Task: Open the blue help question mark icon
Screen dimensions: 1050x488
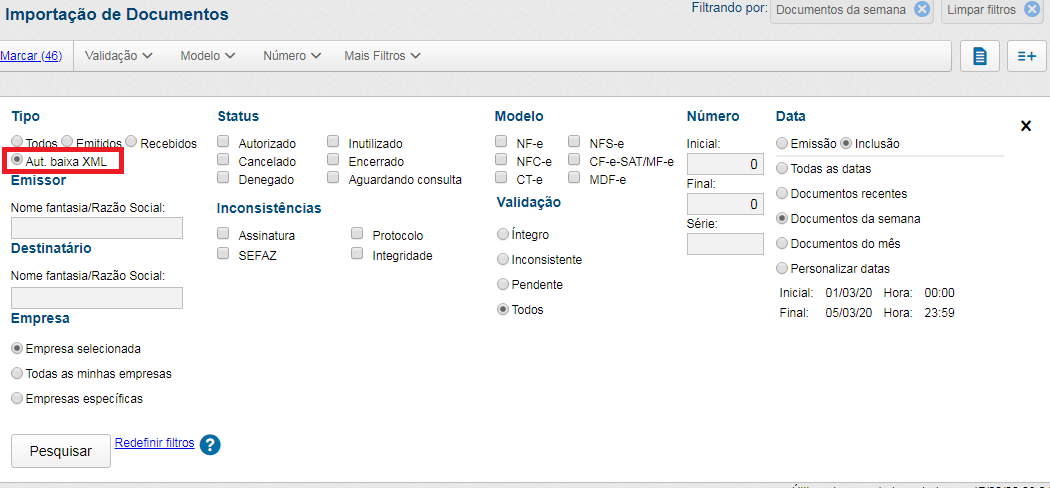Action: 209,445
